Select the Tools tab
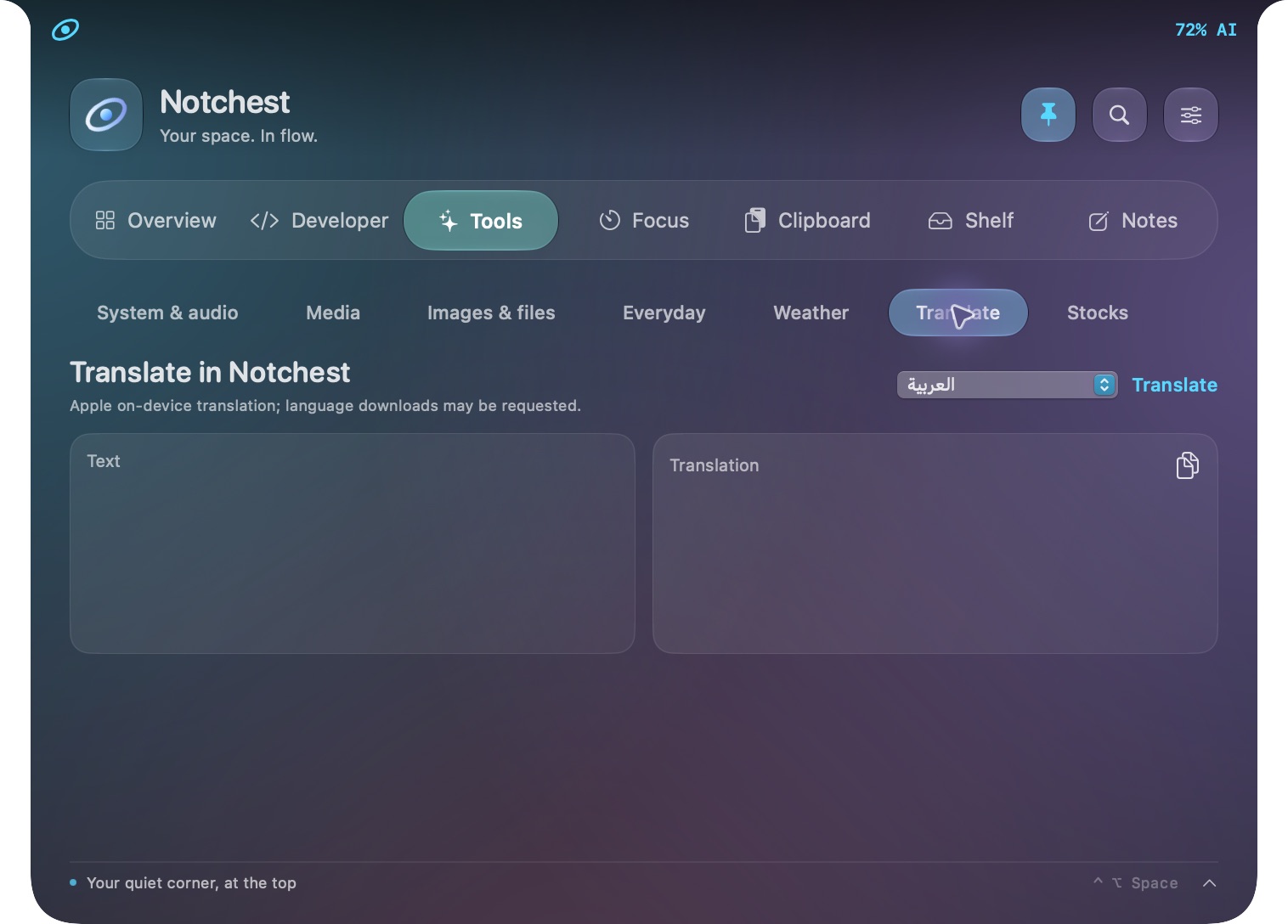The width and height of the screenshot is (1288, 924). (x=481, y=221)
